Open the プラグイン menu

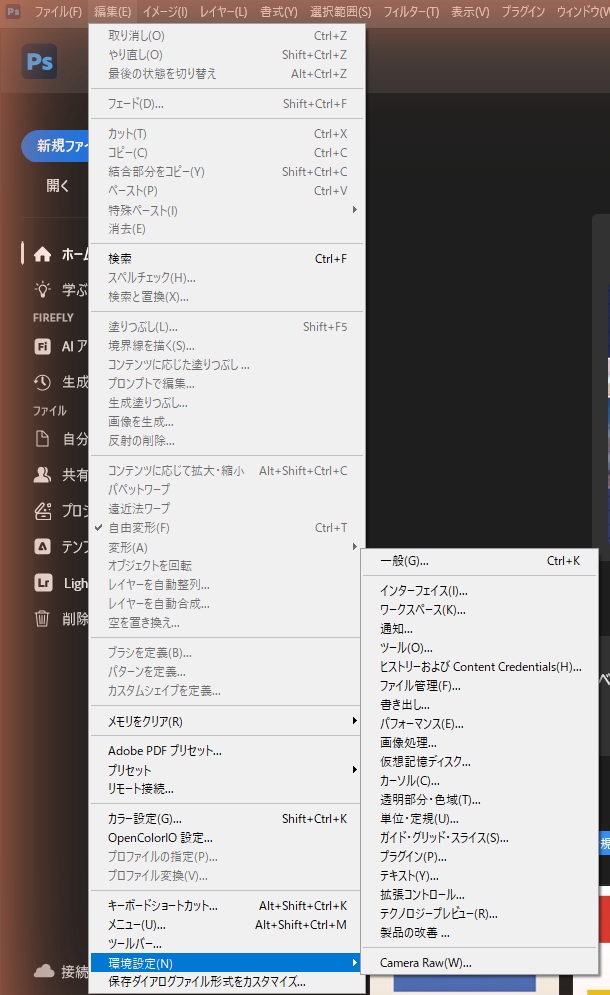(523, 11)
